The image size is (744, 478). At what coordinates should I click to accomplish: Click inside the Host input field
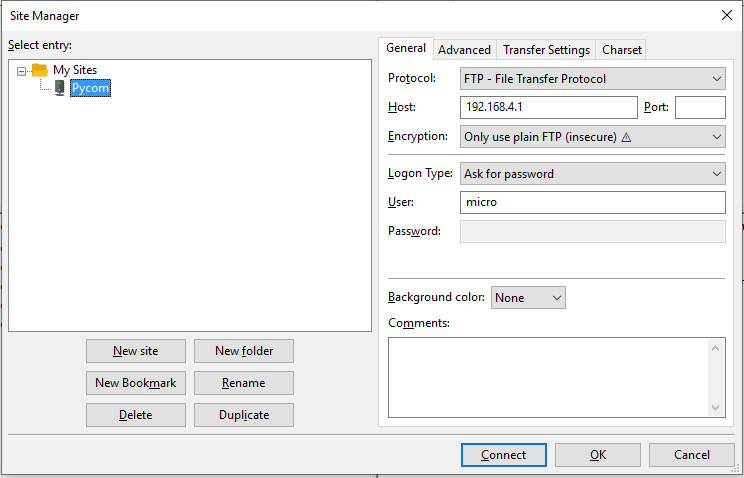click(x=548, y=108)
